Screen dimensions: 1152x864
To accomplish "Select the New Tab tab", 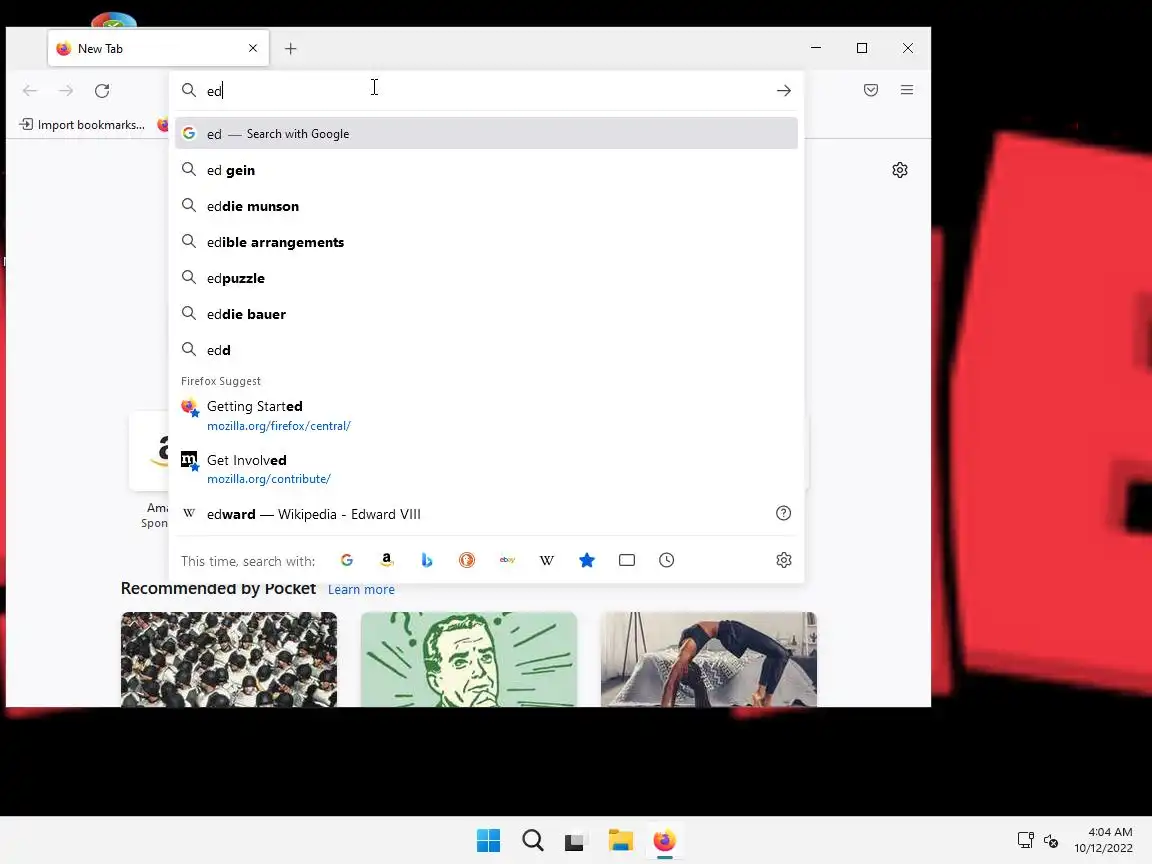I will pyautogui.click(x=159, y=48).
